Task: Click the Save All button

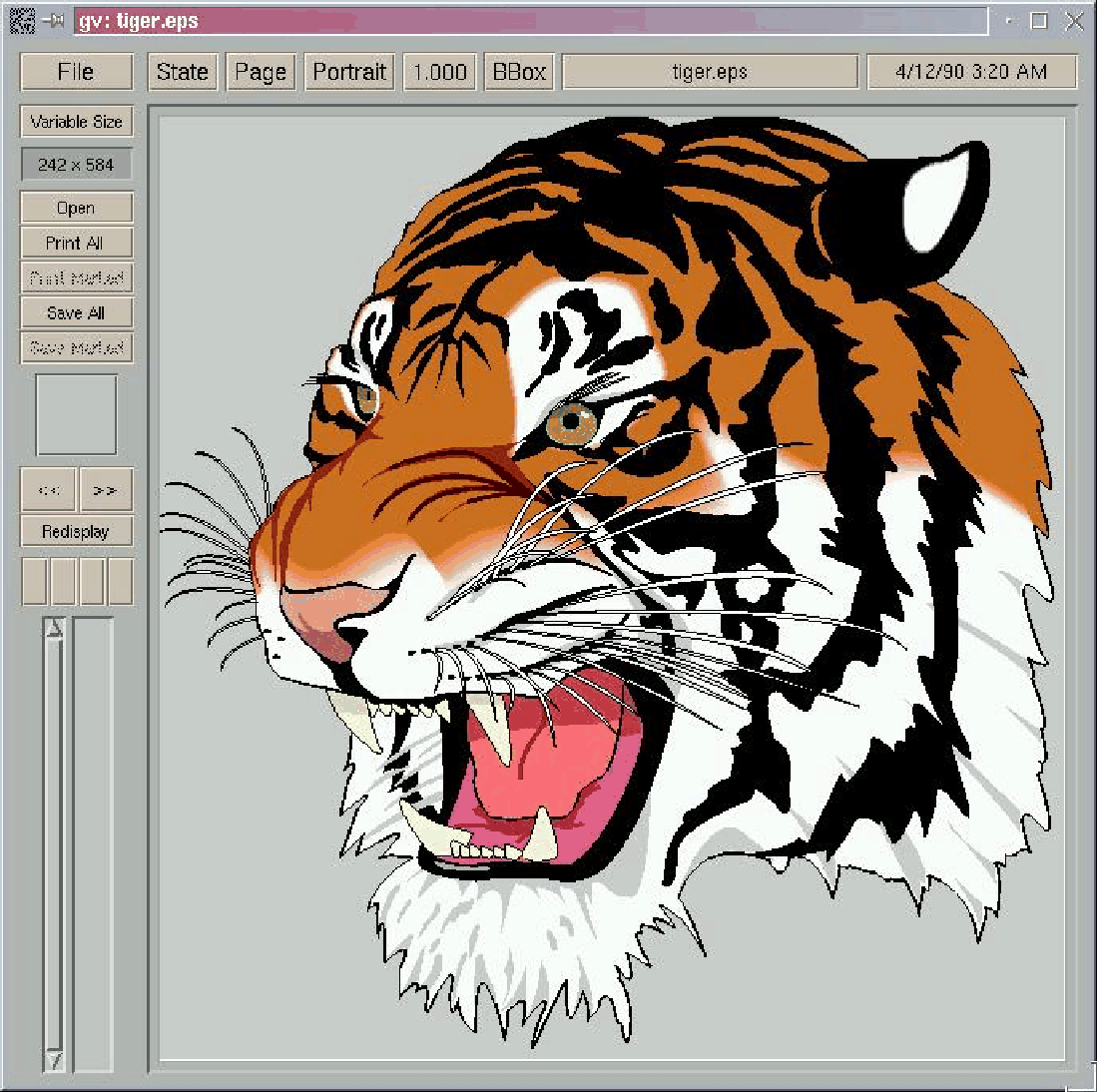Action: (x=76, y=312)
